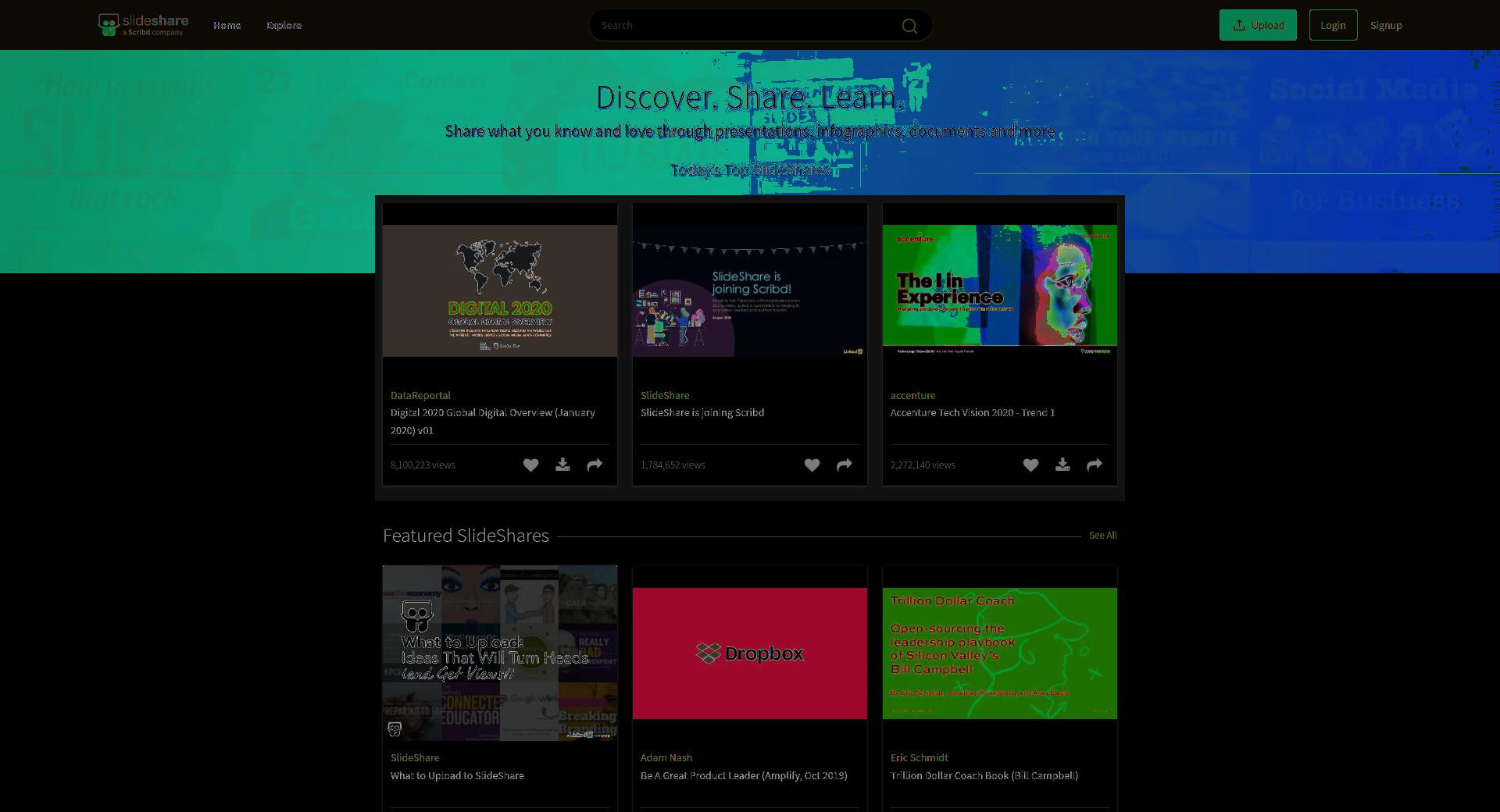The width and height of the screenshot is (1500, 812).
Task: Visit the SlideShare author link above SlideShare is joining Scribd
Action: (x=665, y=396)
